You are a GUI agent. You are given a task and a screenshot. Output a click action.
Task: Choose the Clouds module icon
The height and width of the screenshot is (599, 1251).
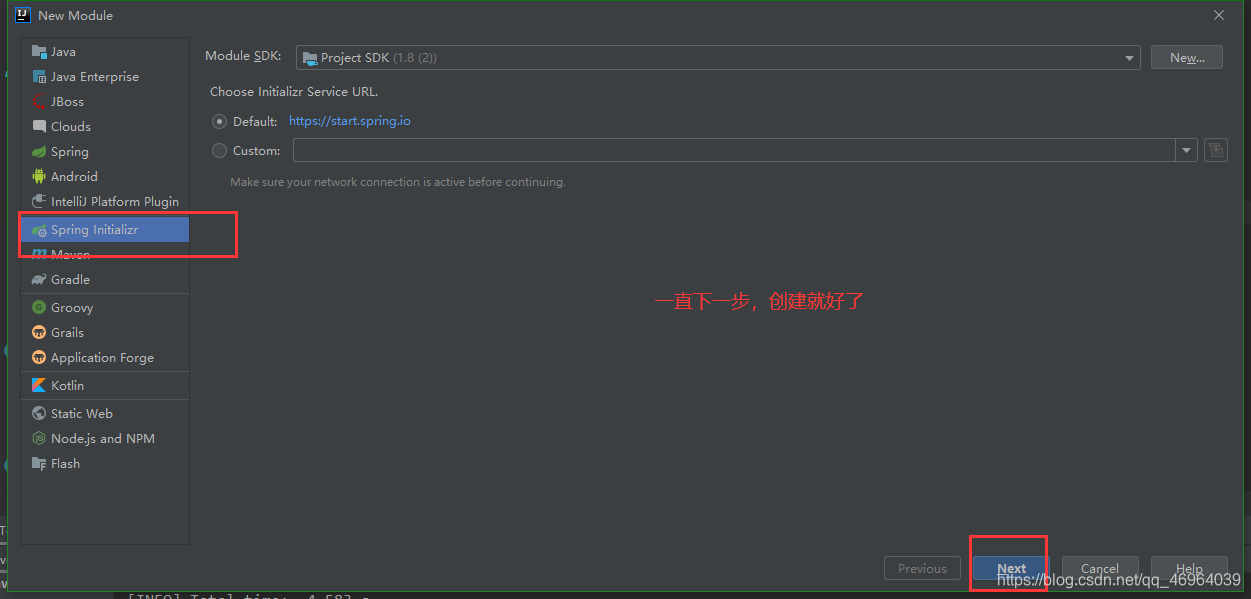point(39,127)
